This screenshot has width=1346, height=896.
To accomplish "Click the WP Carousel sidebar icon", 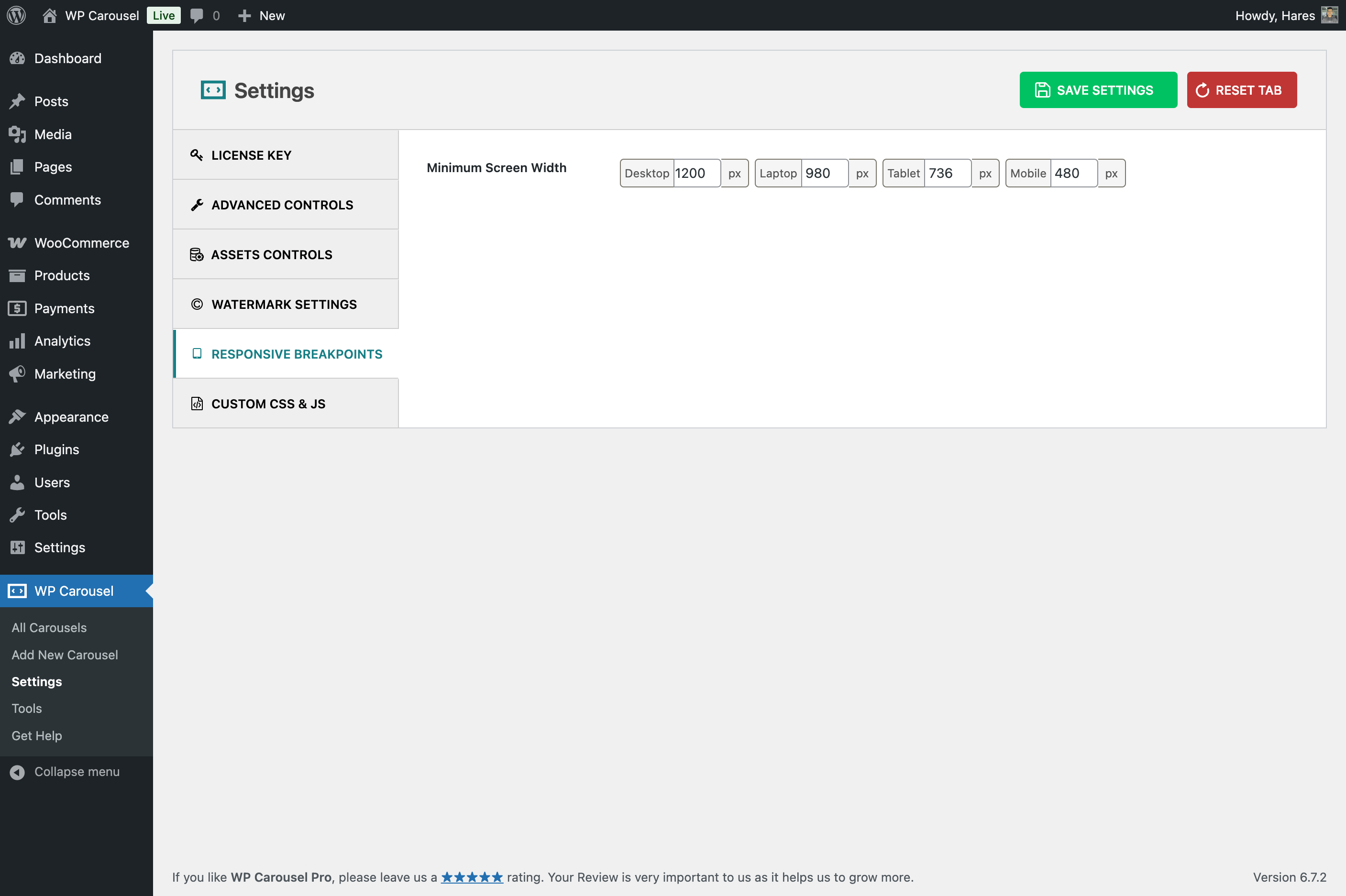I will 17,591.
